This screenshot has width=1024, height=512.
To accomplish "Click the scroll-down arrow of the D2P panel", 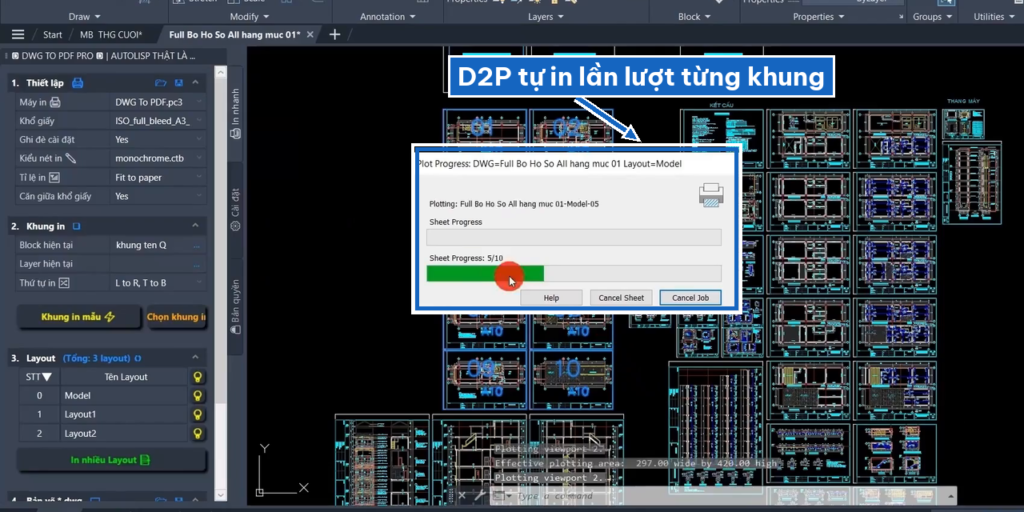I will [x=221, y=497].
